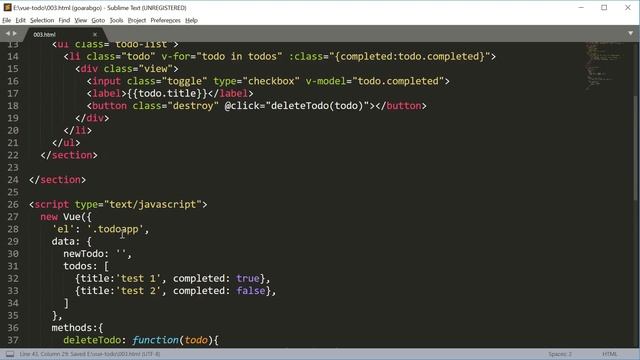Click 'deleteTodo(todo)' in line 18
Screen dimensions: 640x360
(x=317, y=106)
